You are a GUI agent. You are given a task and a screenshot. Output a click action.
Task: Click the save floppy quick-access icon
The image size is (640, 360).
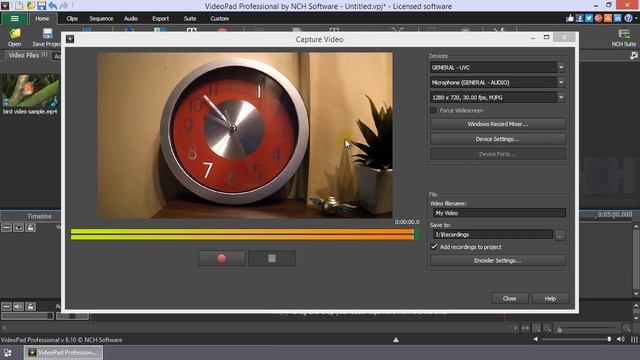[42, 6]
